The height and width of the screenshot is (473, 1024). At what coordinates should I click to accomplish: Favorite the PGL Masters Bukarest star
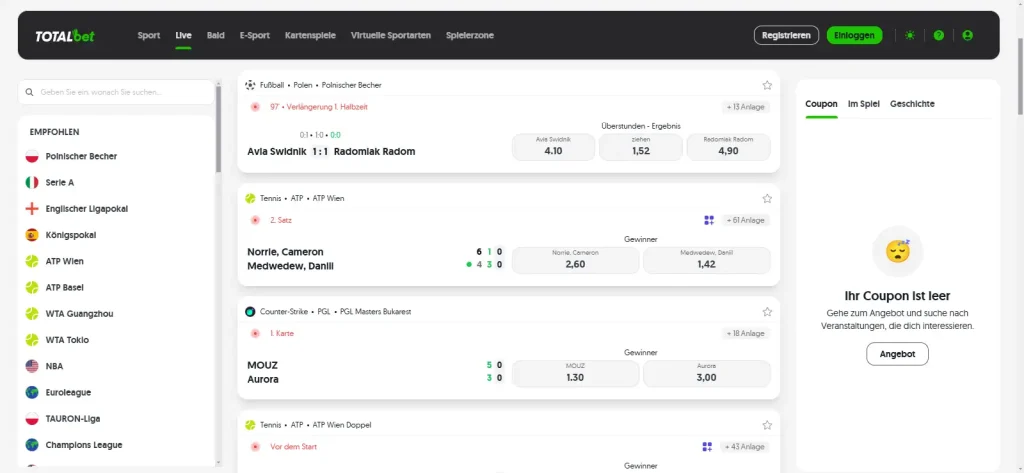(767, 312)
